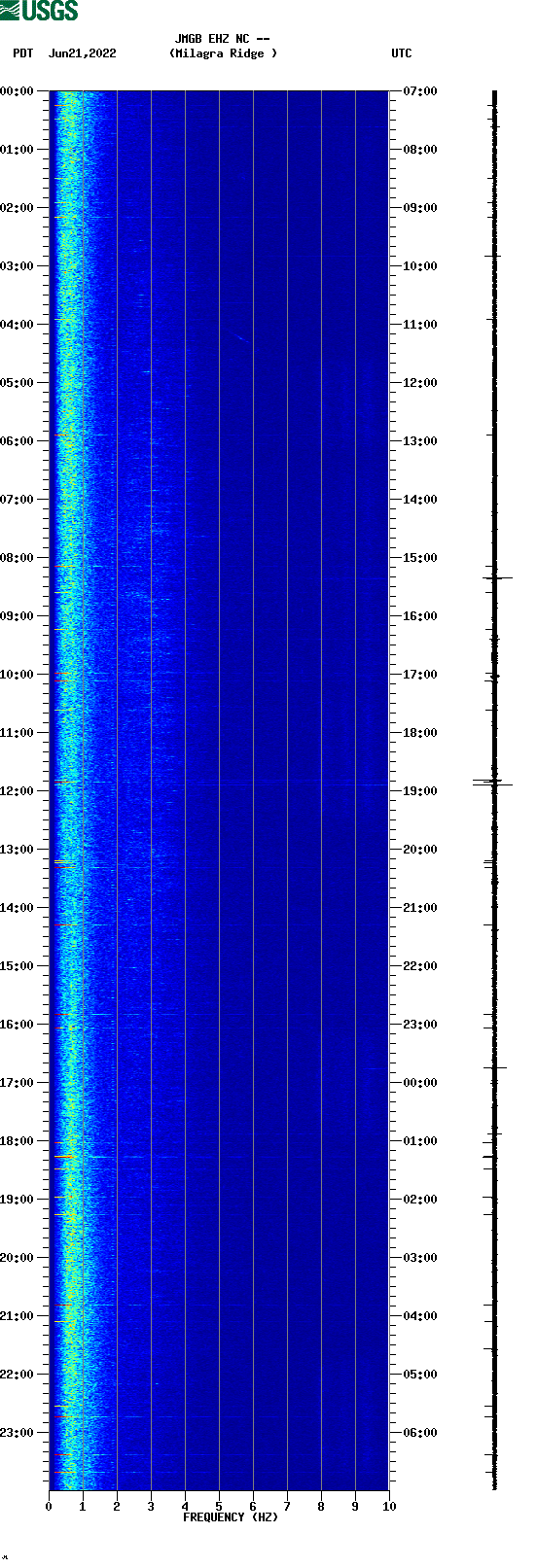This screenshot has height=1568, width=537.
Task: Click the 10 Hz frequency tick label
Action: (389, 1507)
